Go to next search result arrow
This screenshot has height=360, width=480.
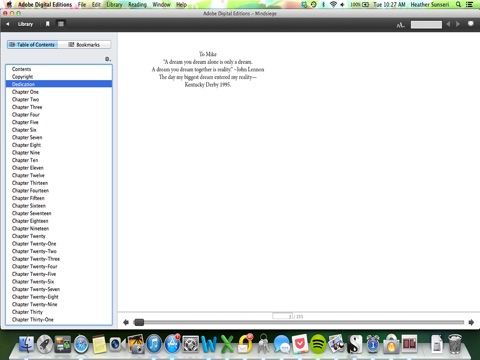point(458,24)
